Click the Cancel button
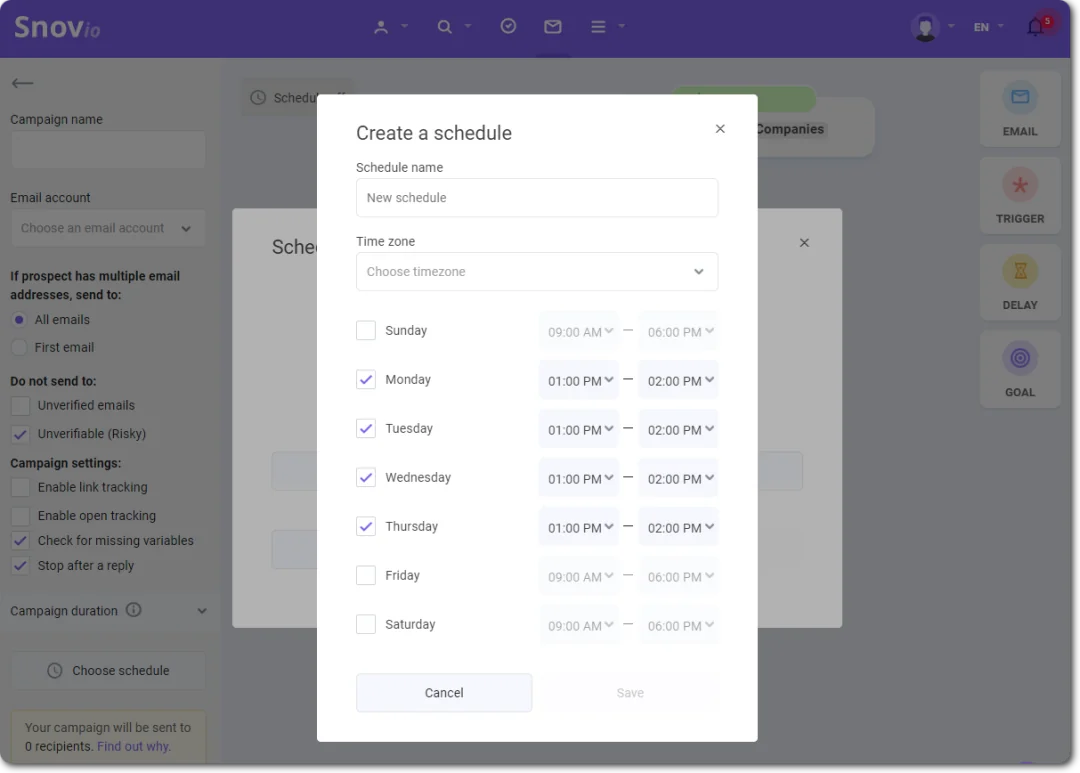 click(444, 692)
